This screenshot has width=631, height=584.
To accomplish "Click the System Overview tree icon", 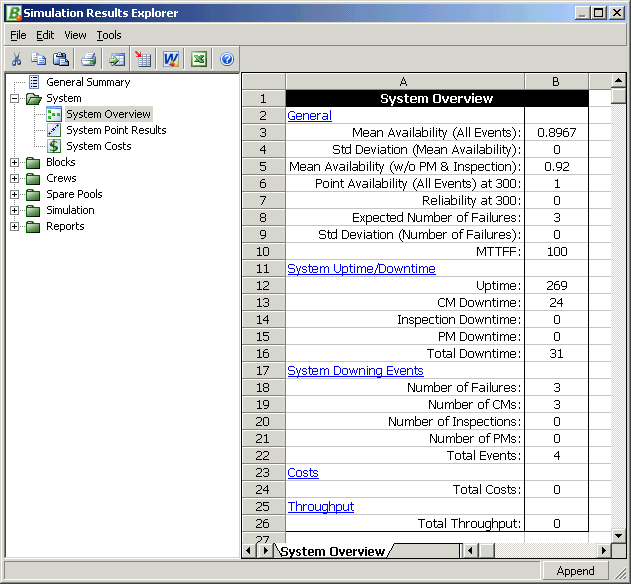I will click(x=54, y=114).
